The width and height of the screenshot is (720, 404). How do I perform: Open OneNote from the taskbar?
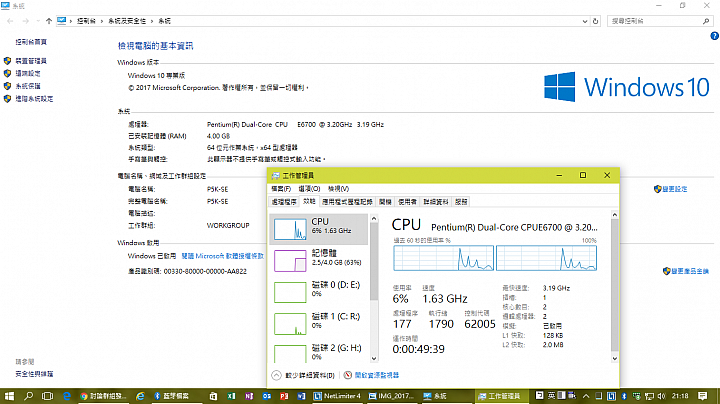coord(249,396)
